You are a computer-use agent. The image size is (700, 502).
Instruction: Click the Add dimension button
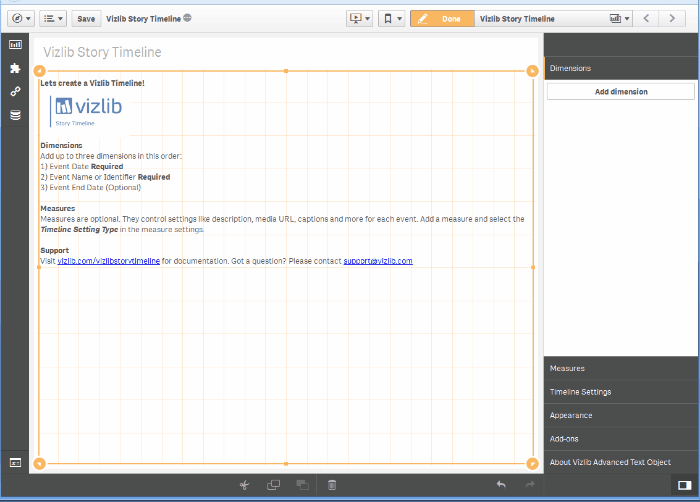click(621, 92)
